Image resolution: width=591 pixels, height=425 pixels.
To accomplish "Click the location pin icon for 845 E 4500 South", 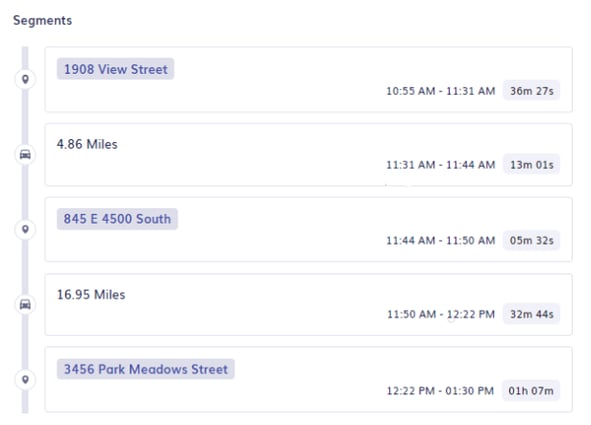I will (x=25, y=229).
